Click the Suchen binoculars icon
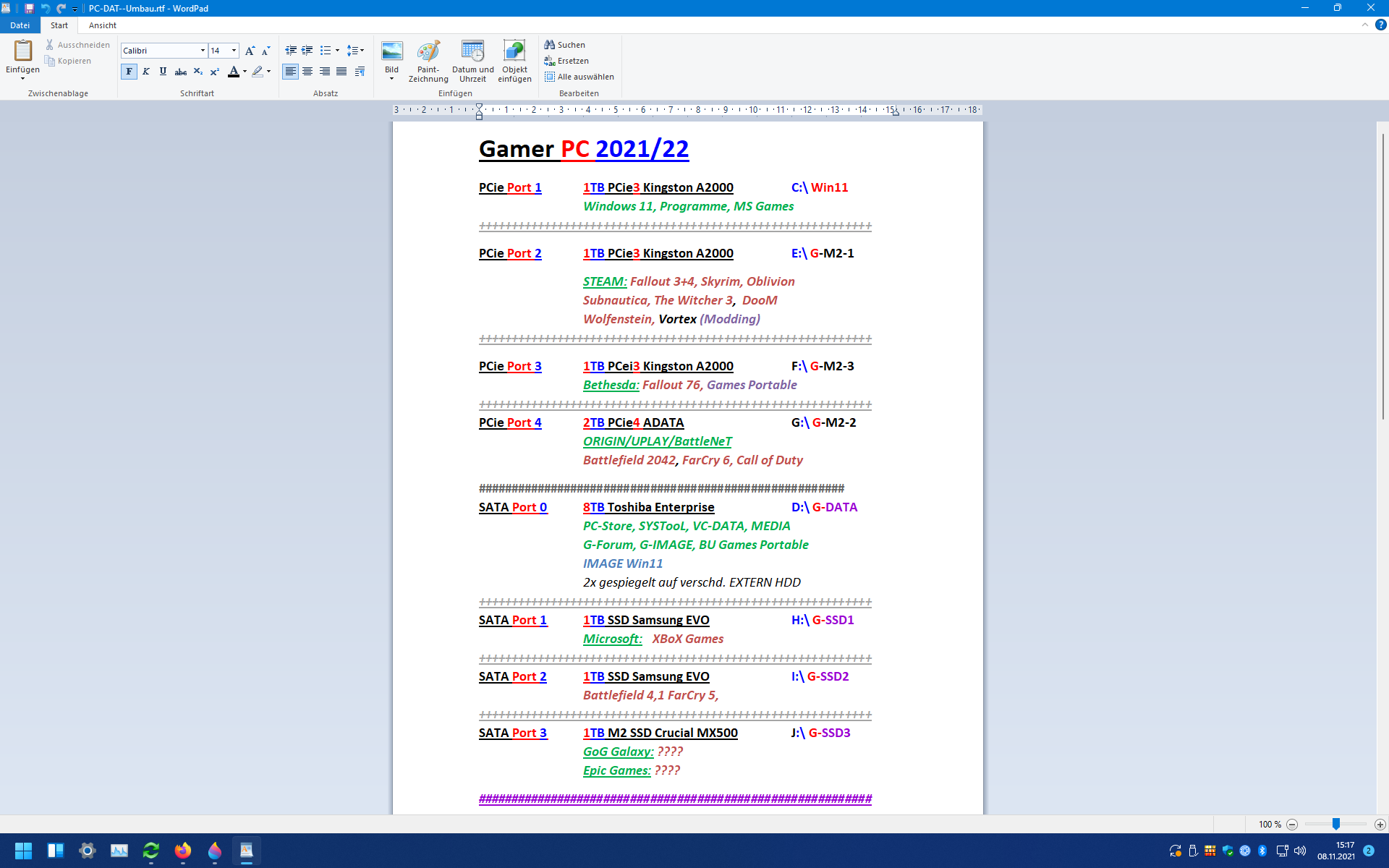1389x868 pixels. point(550,45)
